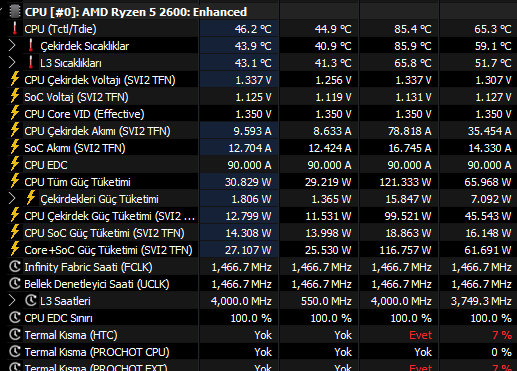Click the lightning icon beside SoC Voltaj
517x371 pixels.
[x=15, y=96]
